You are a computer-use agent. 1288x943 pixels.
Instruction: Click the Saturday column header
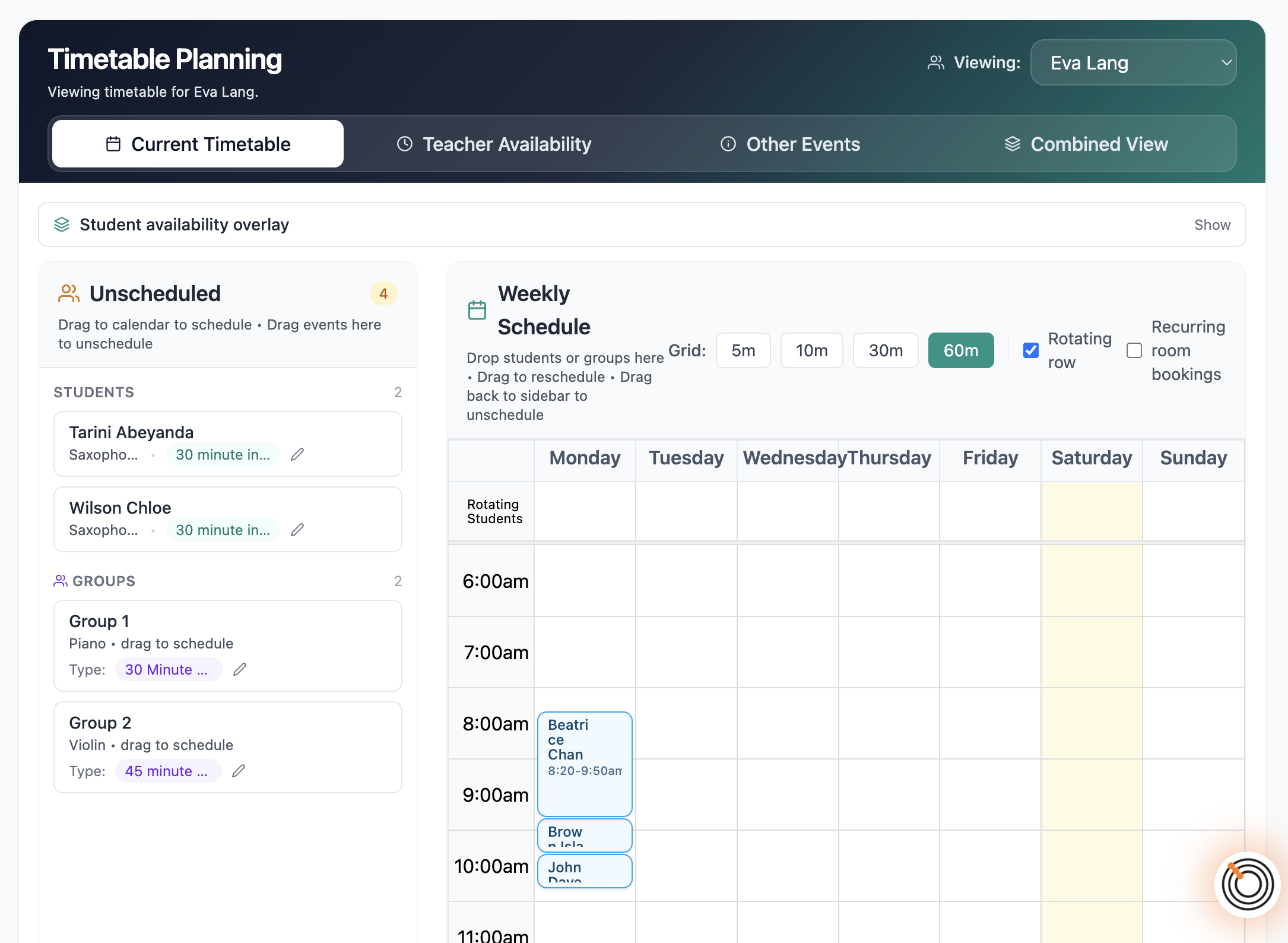(x=1092, y=458)
